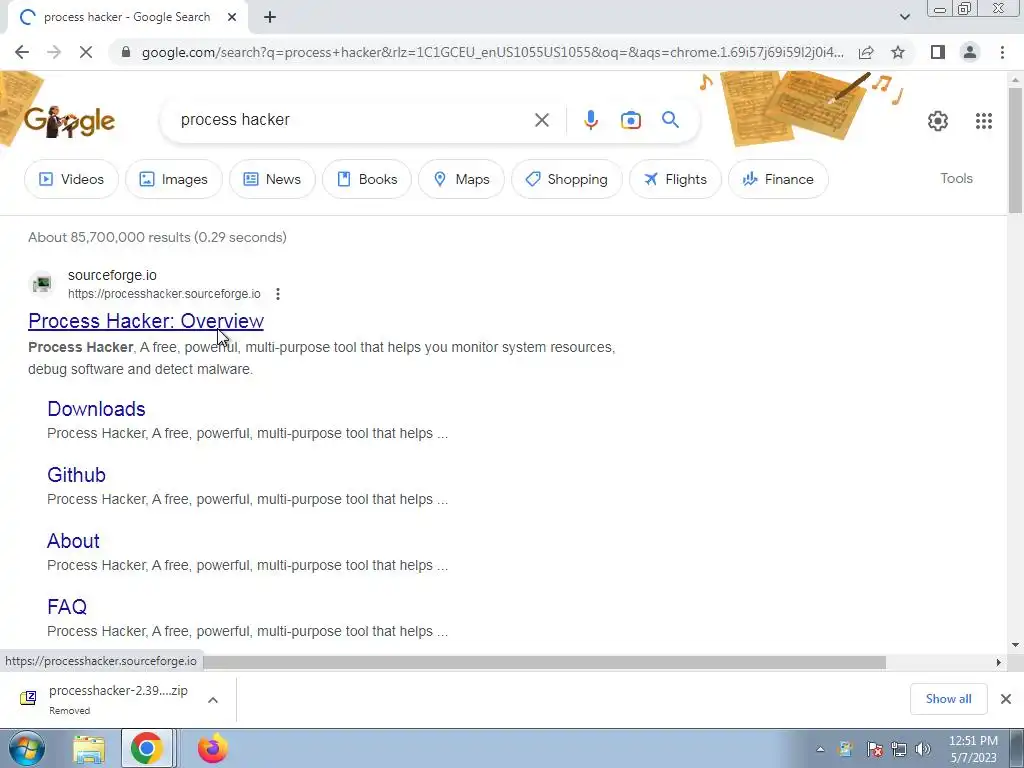Open the 'Process Hacker: Overview' result link

146,321
